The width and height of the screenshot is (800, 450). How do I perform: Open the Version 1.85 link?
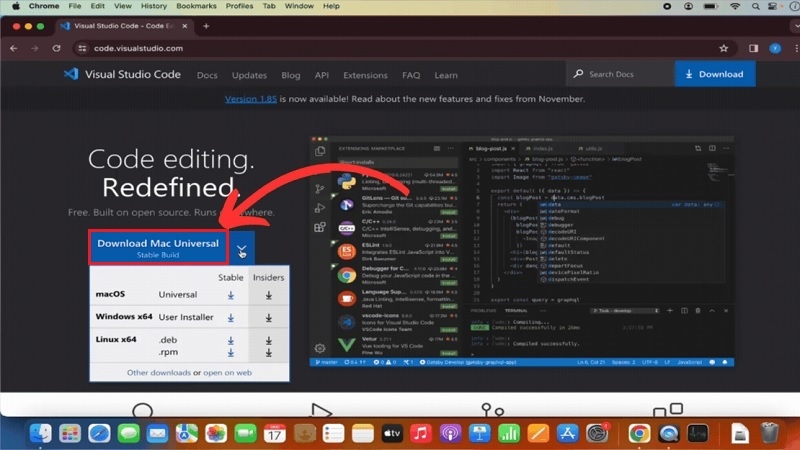[x=251, y=99]
